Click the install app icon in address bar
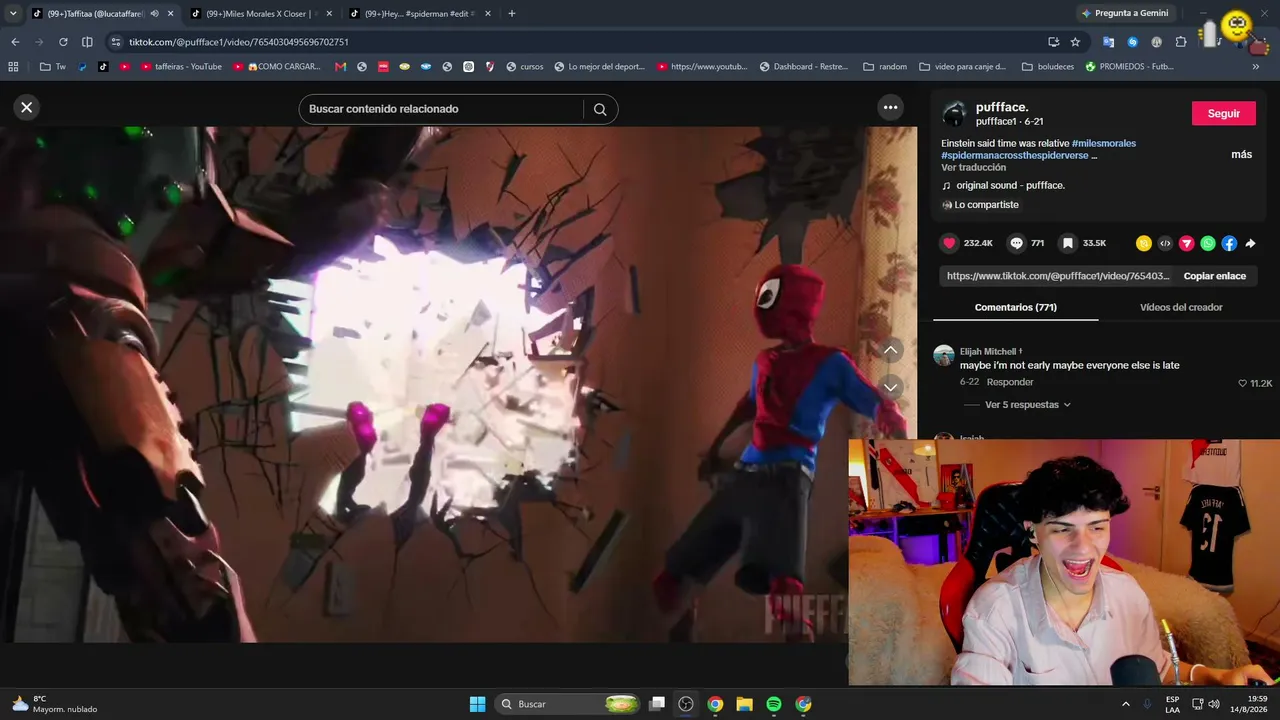Image resolution: width=1280 pixels, height=720 pixels. (1053, 42)
